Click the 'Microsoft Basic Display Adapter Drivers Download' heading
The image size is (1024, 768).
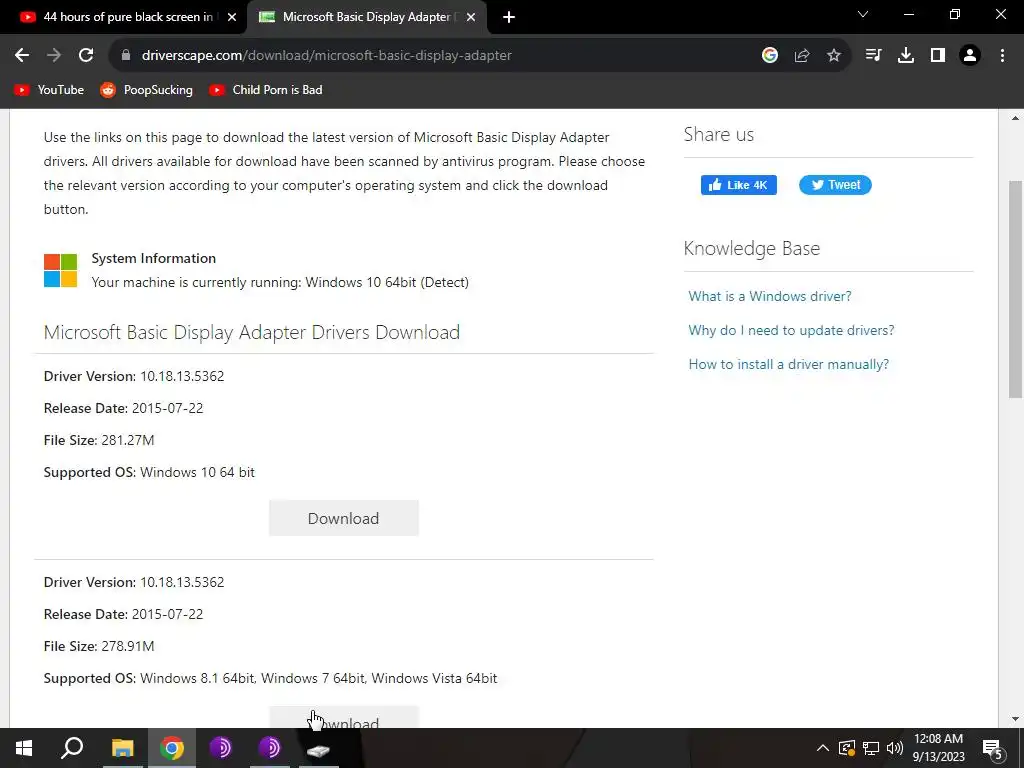coord(251,332)
